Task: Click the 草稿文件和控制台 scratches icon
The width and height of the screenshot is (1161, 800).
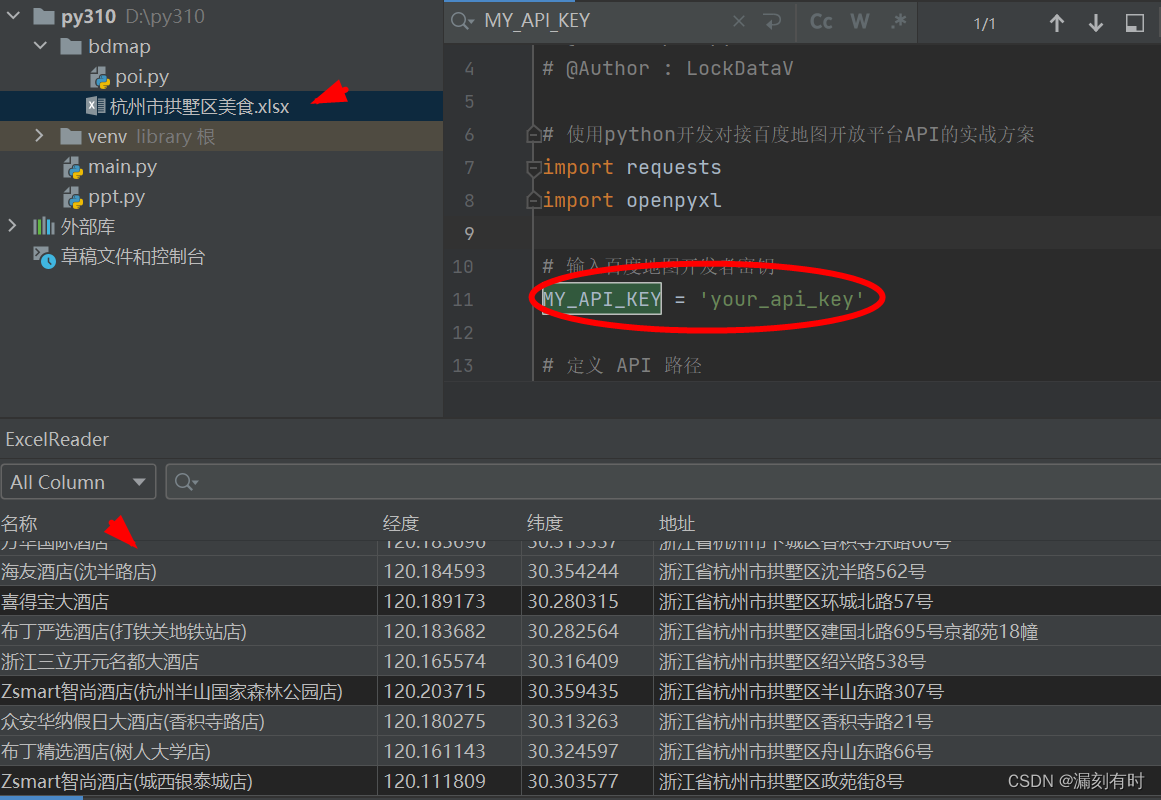Action: point(44,257)
